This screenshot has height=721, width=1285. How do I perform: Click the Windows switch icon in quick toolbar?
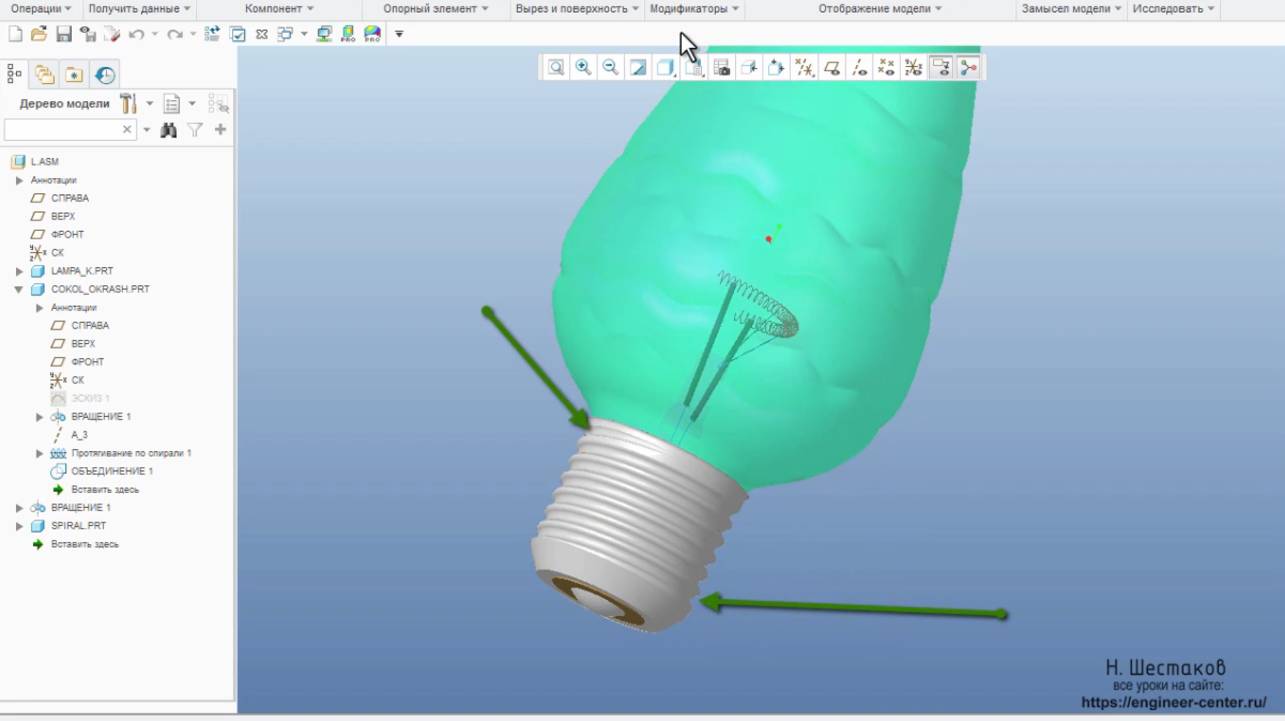(285, 34)
